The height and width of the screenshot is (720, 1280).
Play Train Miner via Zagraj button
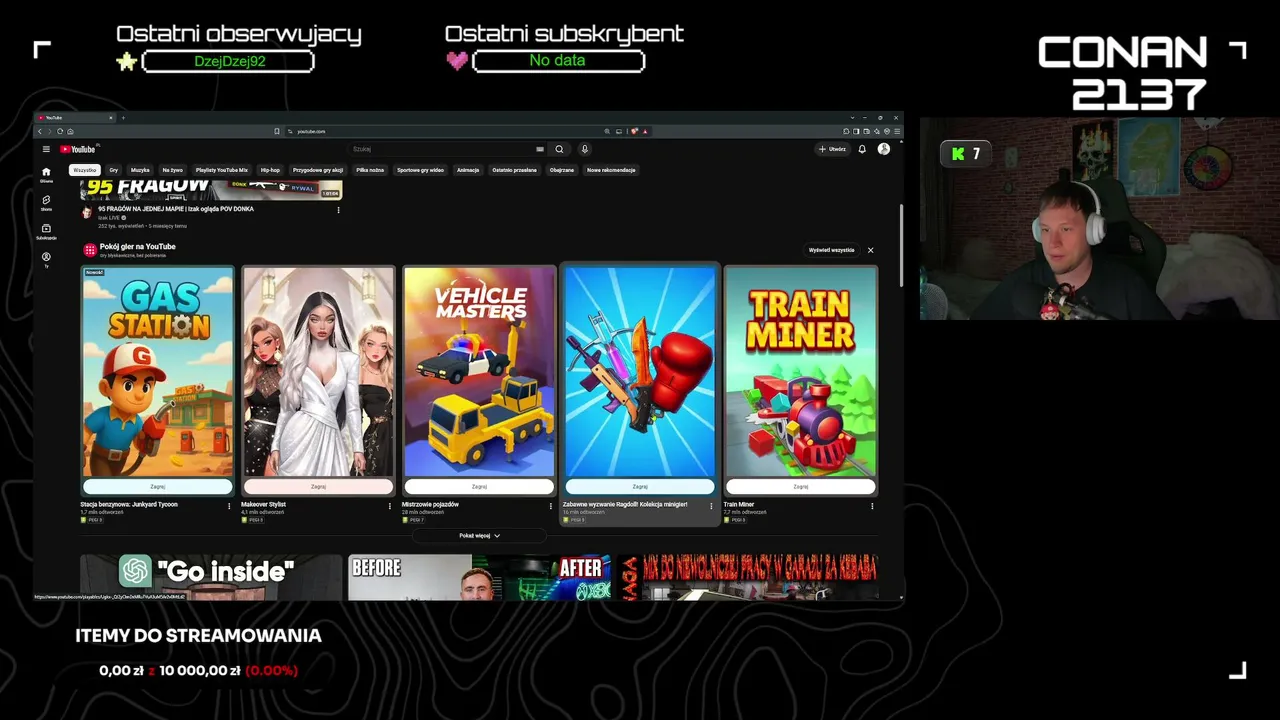coord(801,487)
